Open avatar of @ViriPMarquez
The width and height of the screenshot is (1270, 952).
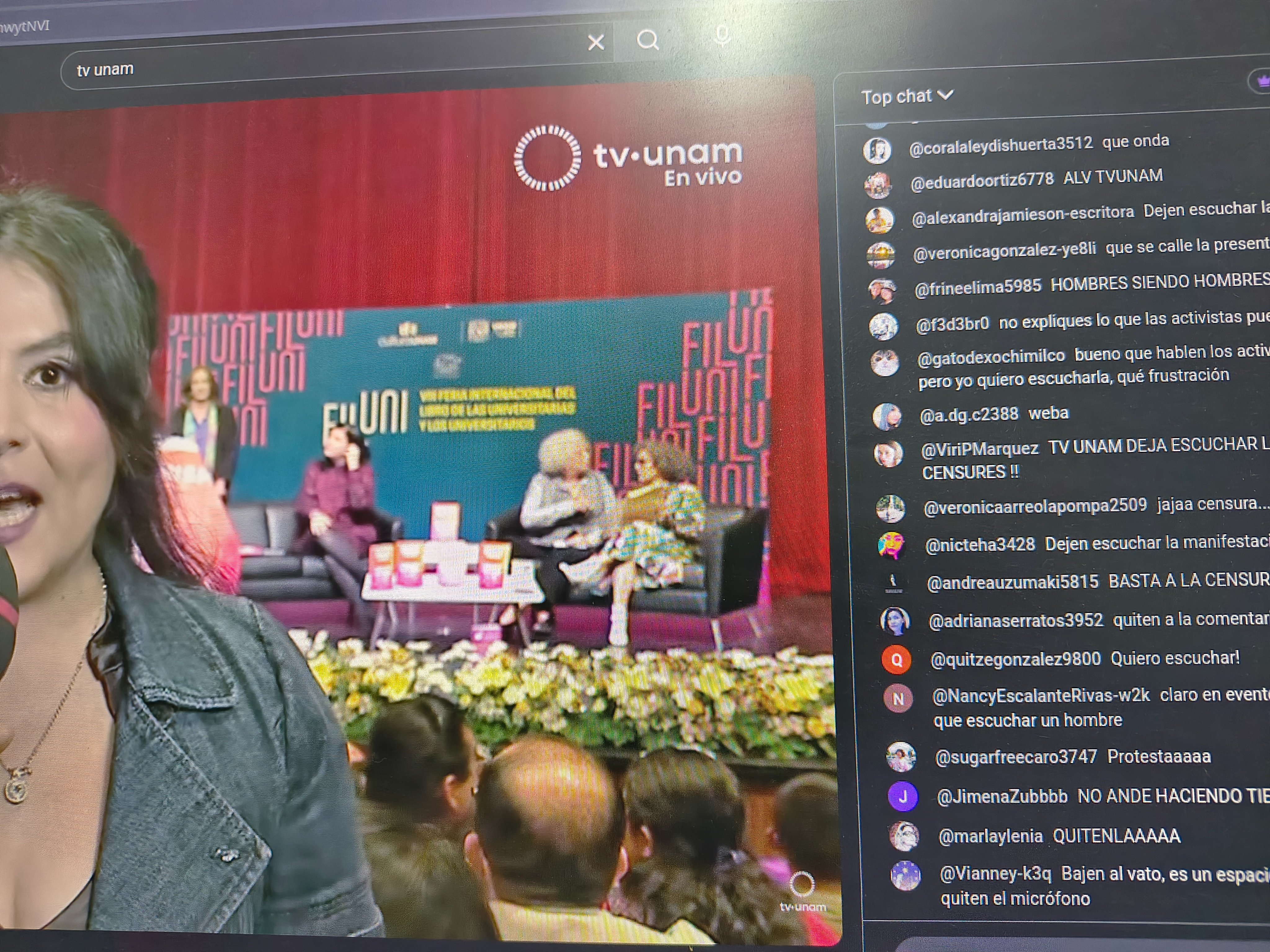coord(888,454)
